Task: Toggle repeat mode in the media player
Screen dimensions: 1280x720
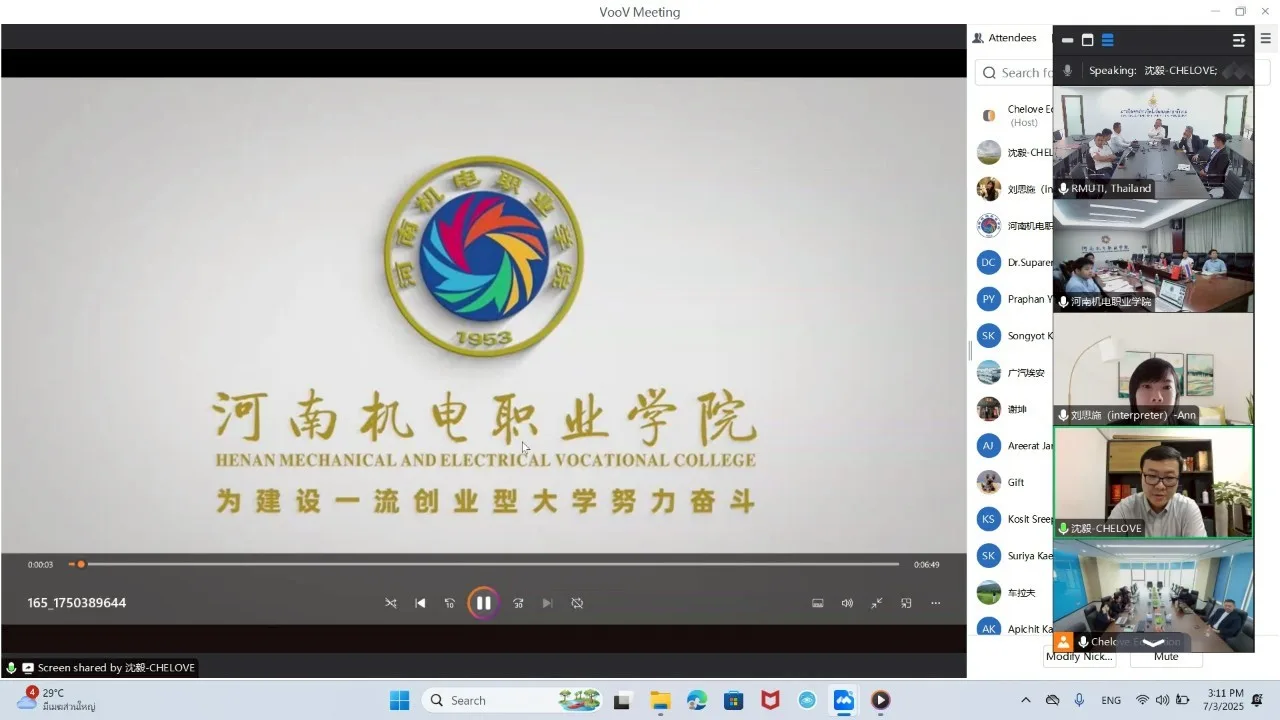Action: pos(577,603)
